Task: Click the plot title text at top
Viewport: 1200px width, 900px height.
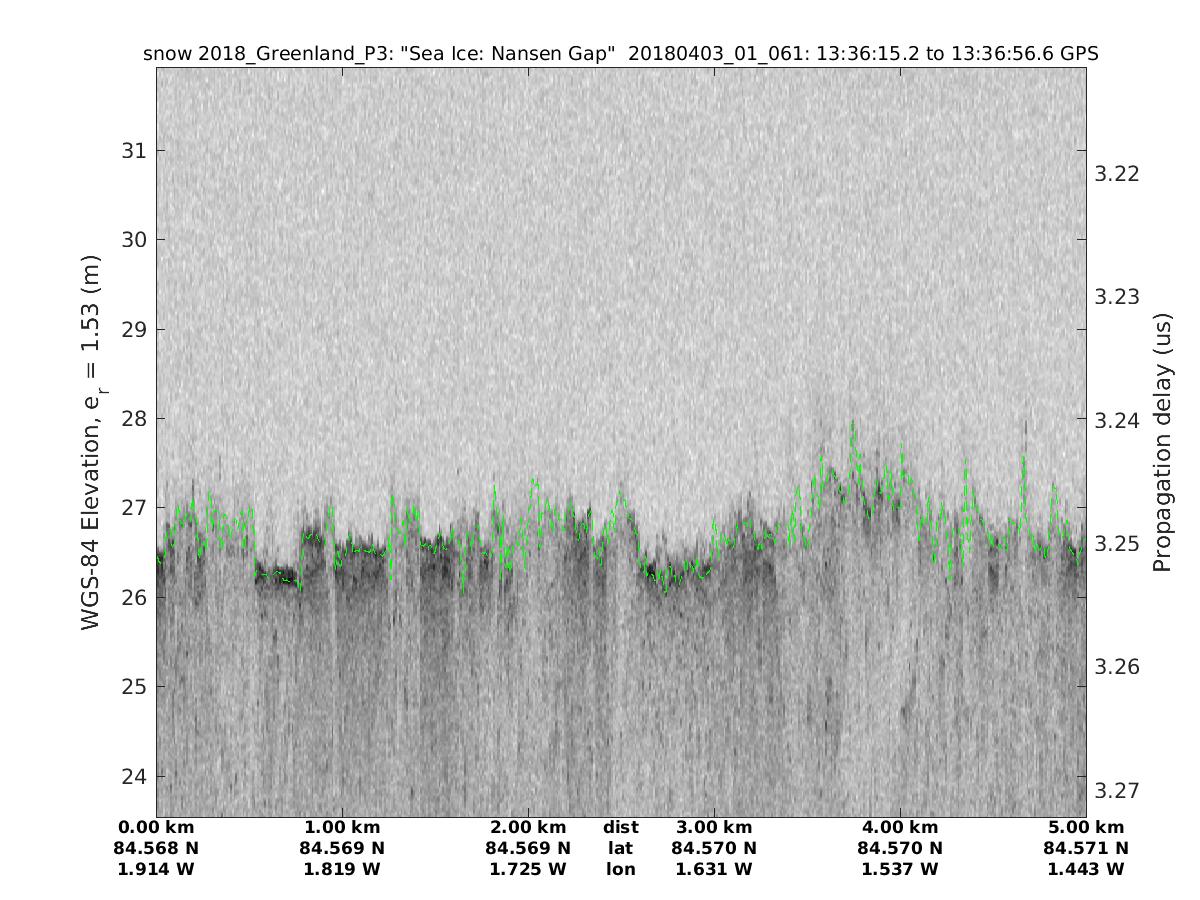Action: 621,54
